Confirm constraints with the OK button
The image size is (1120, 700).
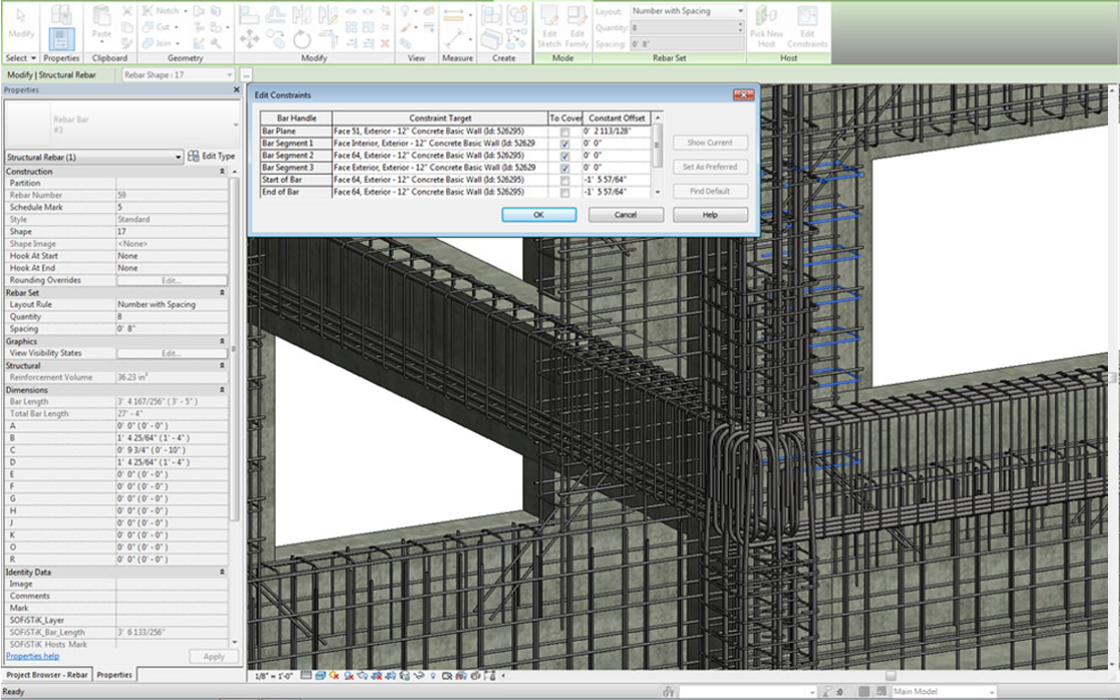click(x=539, y=214)
